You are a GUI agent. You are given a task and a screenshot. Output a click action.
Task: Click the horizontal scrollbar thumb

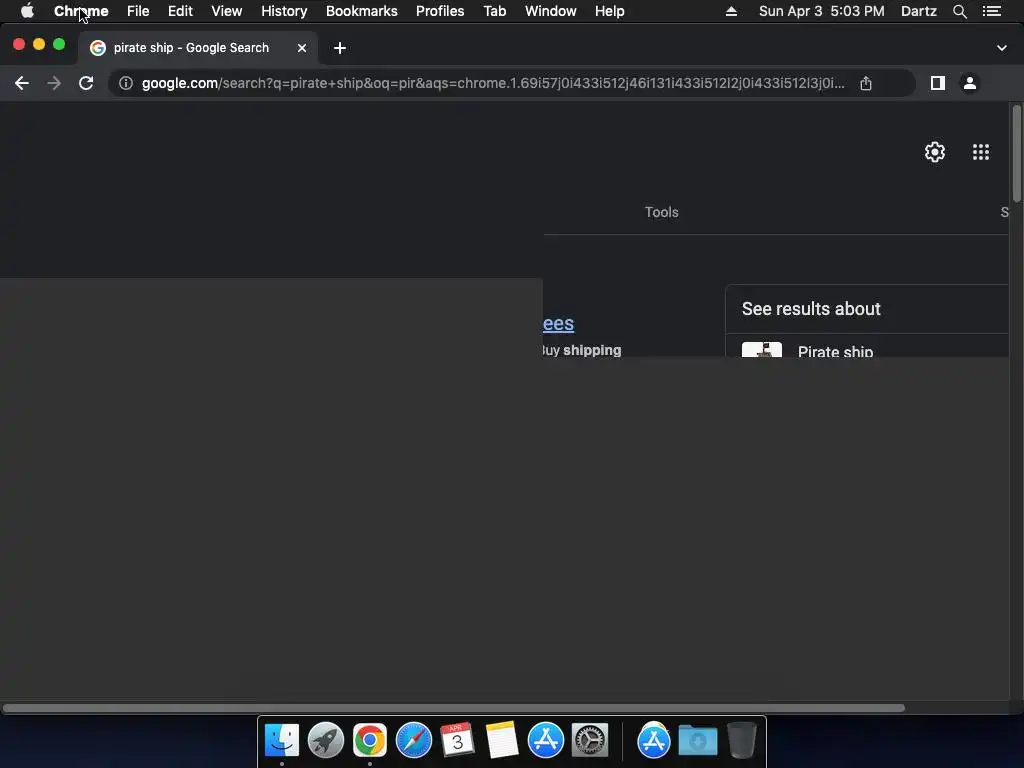pyautogui.click(x=454, y=708)
